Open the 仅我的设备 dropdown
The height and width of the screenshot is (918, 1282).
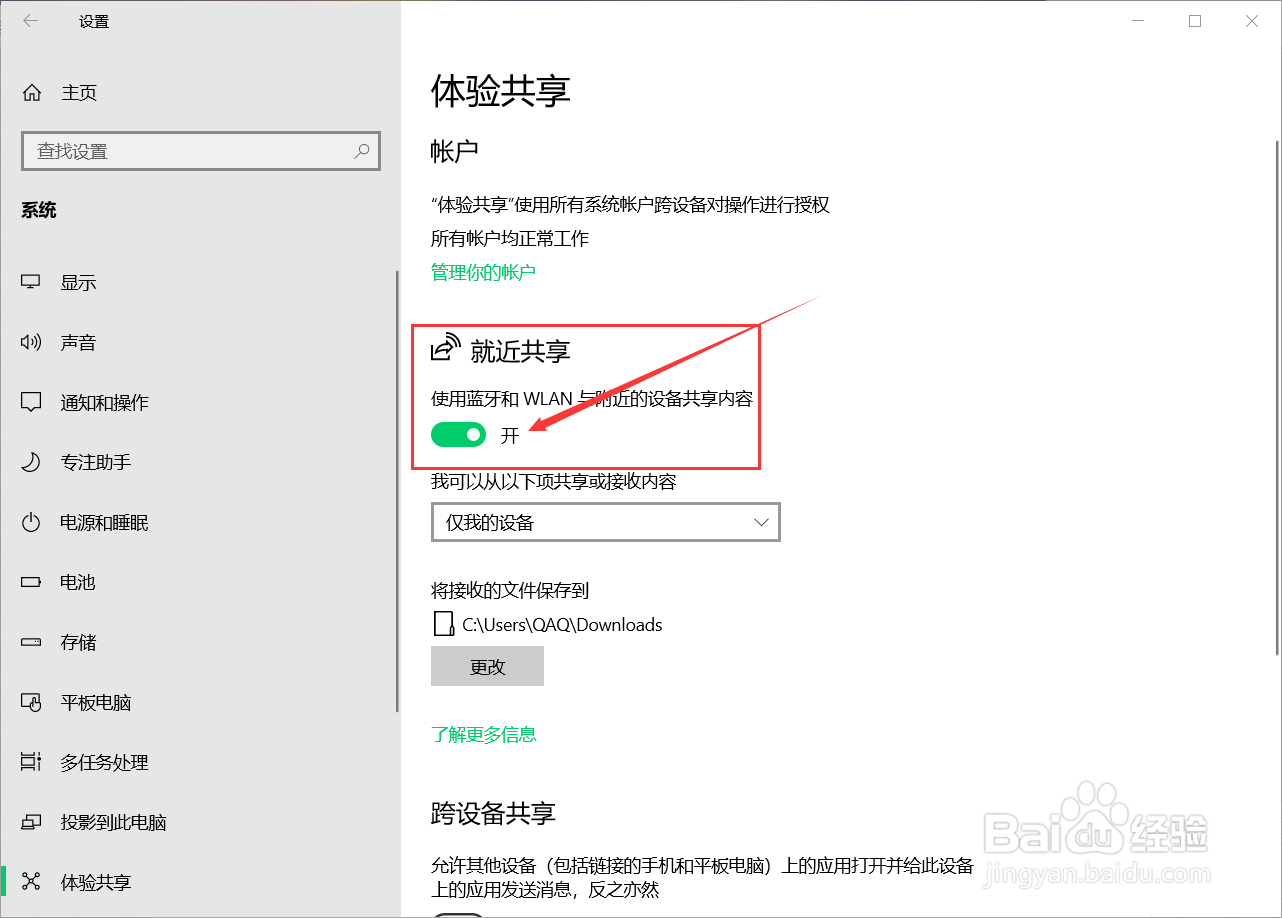tap(606, 522)
